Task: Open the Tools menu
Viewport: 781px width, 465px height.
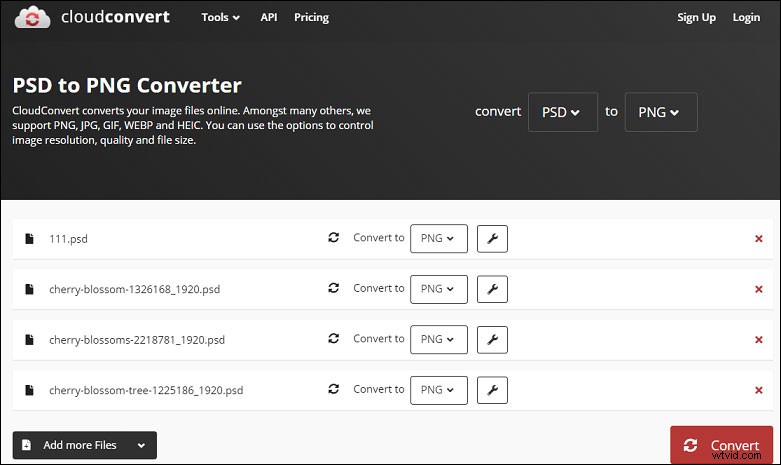Action: (220, 17)
